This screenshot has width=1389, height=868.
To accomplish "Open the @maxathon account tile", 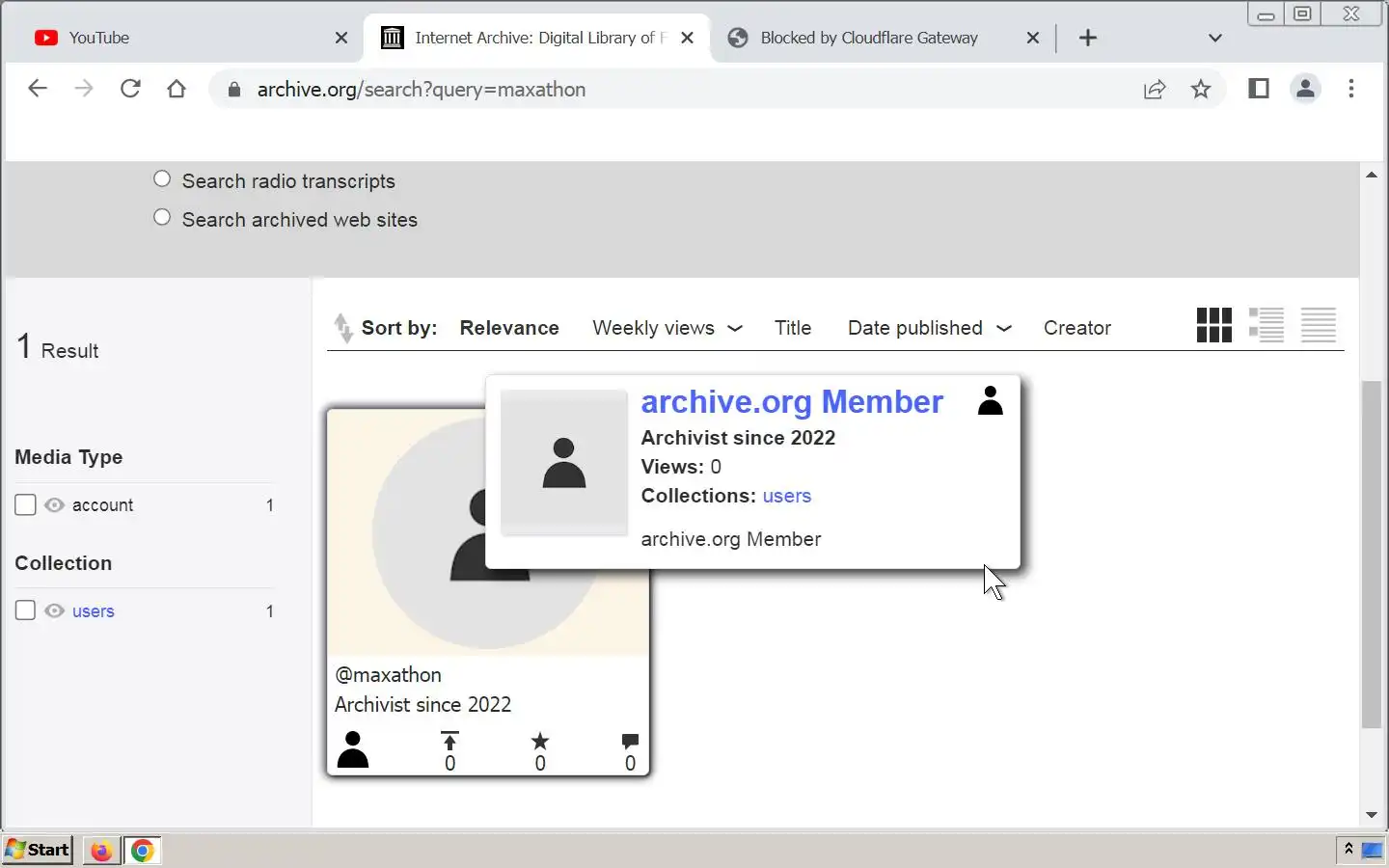I will coord(488,592).
